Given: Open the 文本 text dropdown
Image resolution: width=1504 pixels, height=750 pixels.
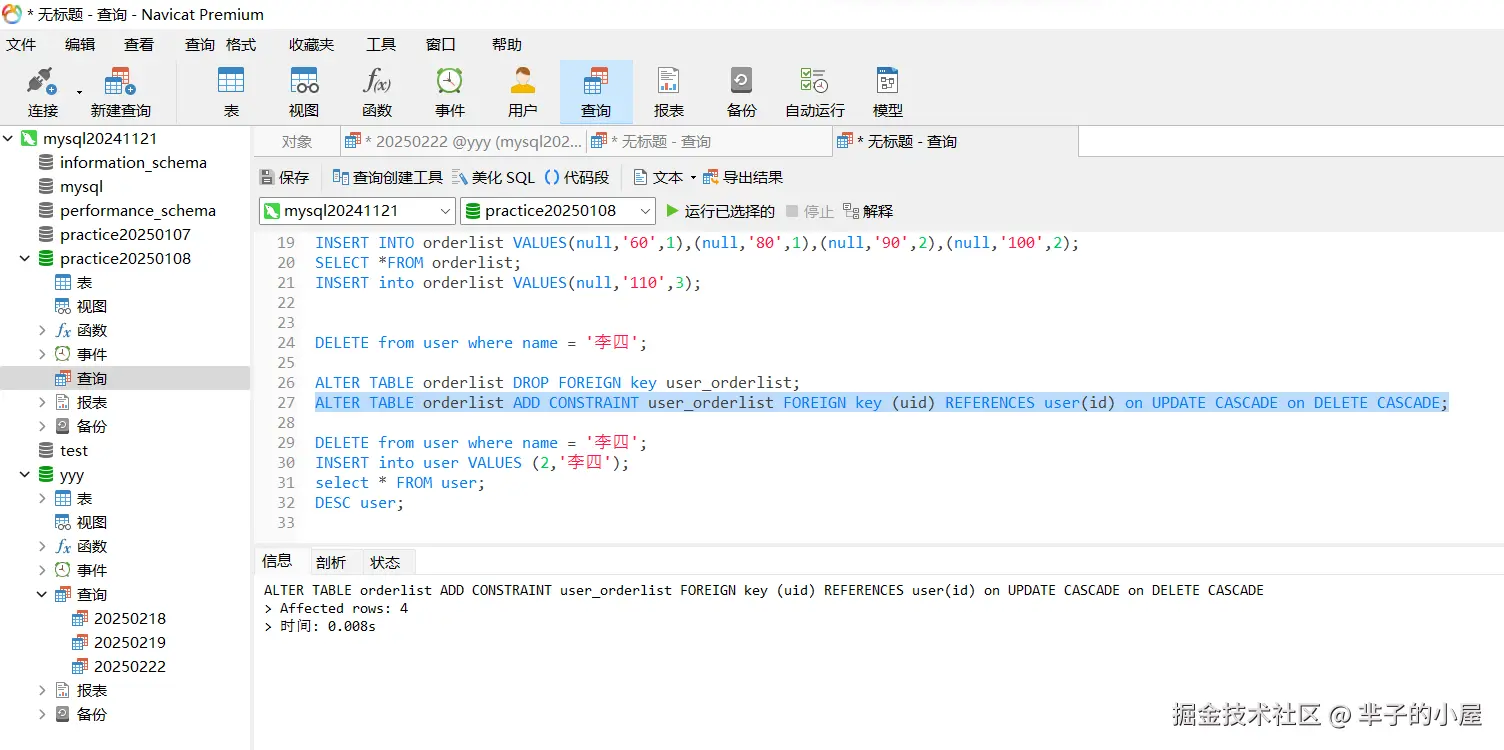Looking at the screenshot, I should click(x=665, y=177).
